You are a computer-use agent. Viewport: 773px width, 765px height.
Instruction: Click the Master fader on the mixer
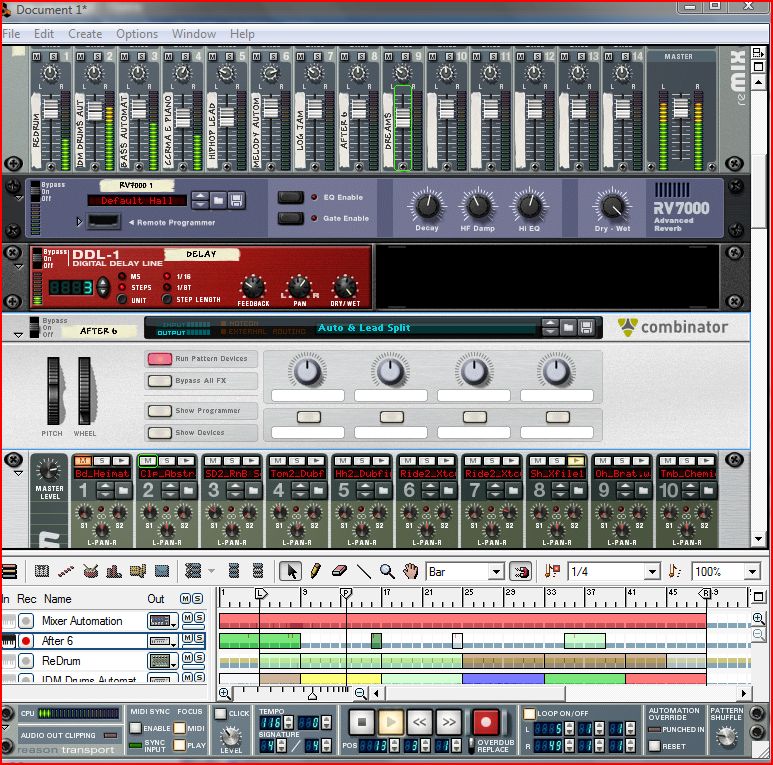680,107
